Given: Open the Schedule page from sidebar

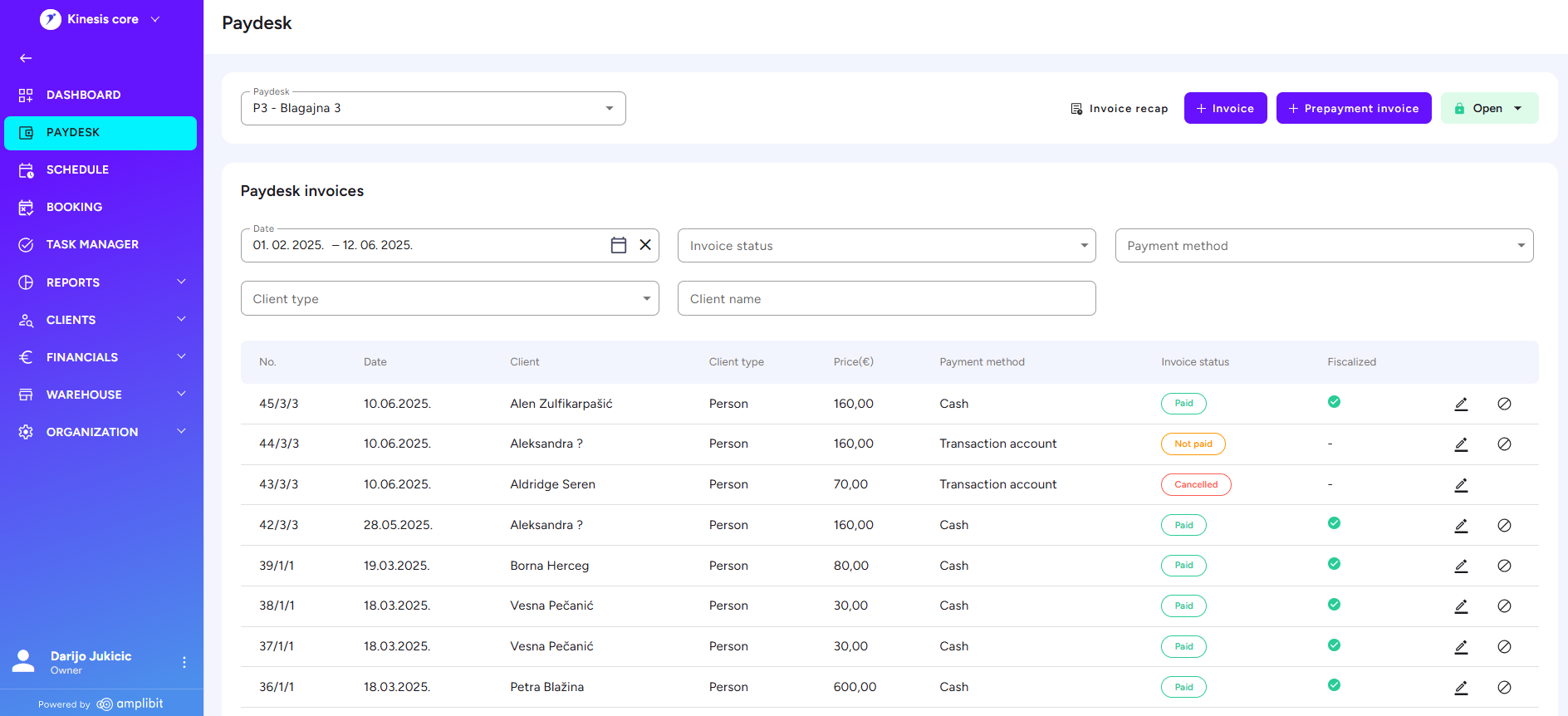Looking at the screenshot, I should (77, 169).
